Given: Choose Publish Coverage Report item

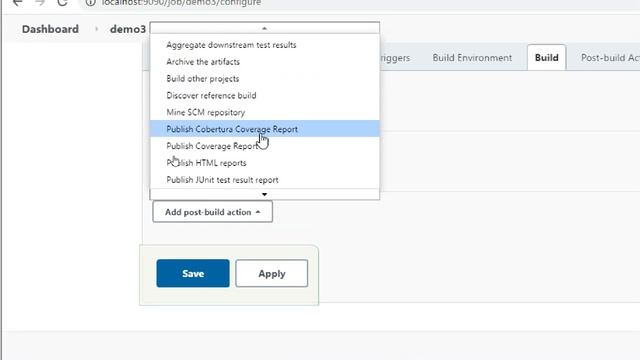Looking at the screenshot, I should [x=264, y=146].
